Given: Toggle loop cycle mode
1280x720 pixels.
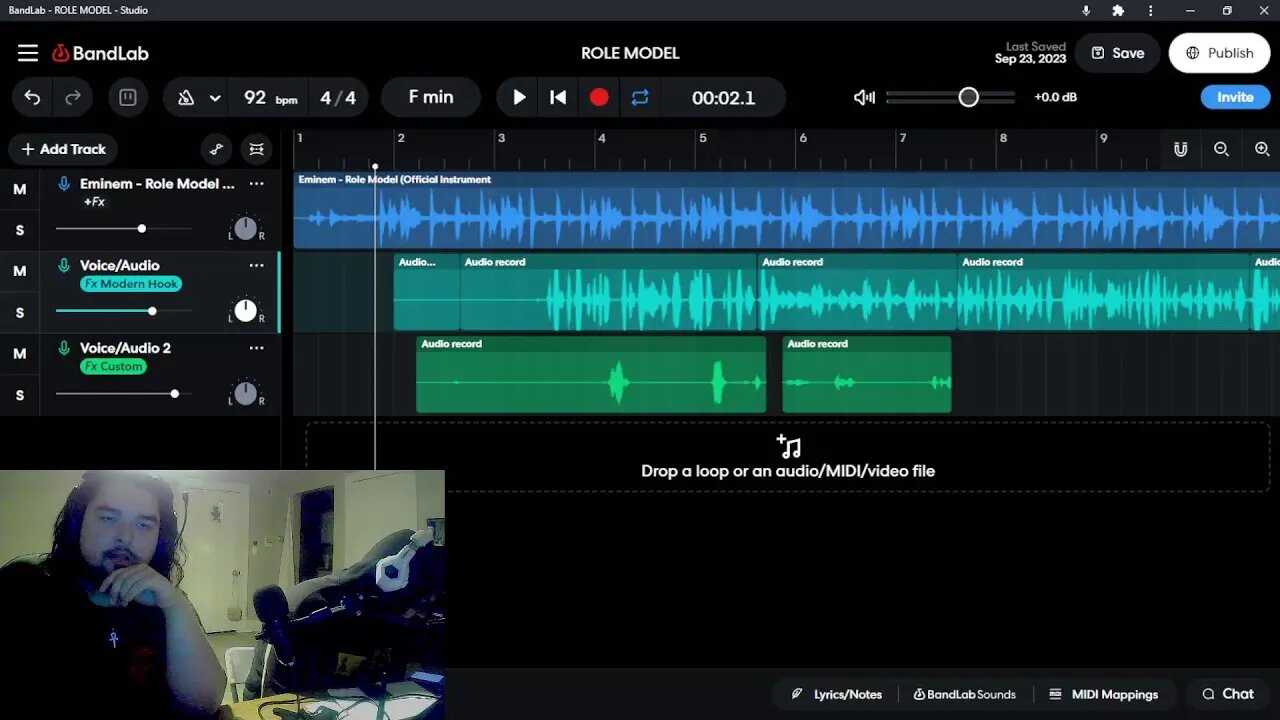Looking at the screenshot, I should point(640,97).
